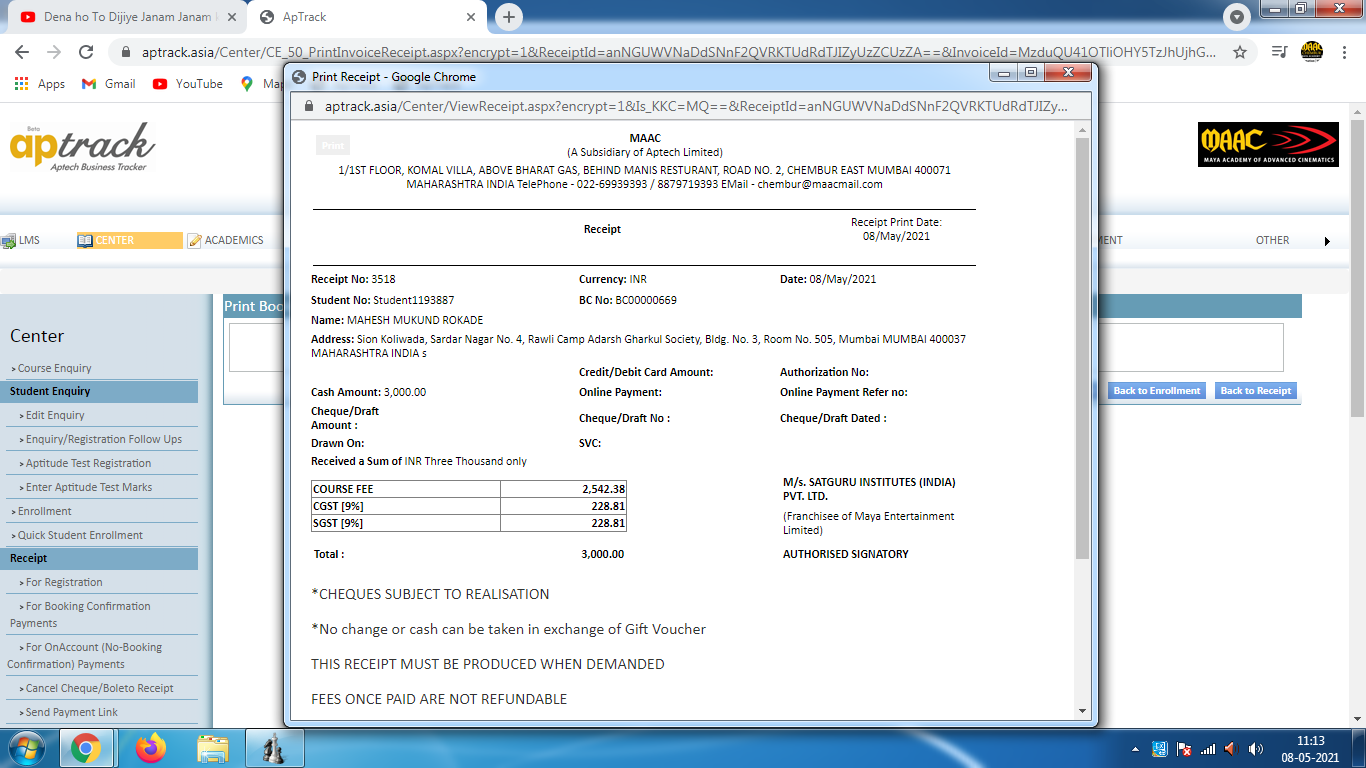Open the Chrome three-dot menu
The image size is (1366, 768).
(x=1344, y=52)
